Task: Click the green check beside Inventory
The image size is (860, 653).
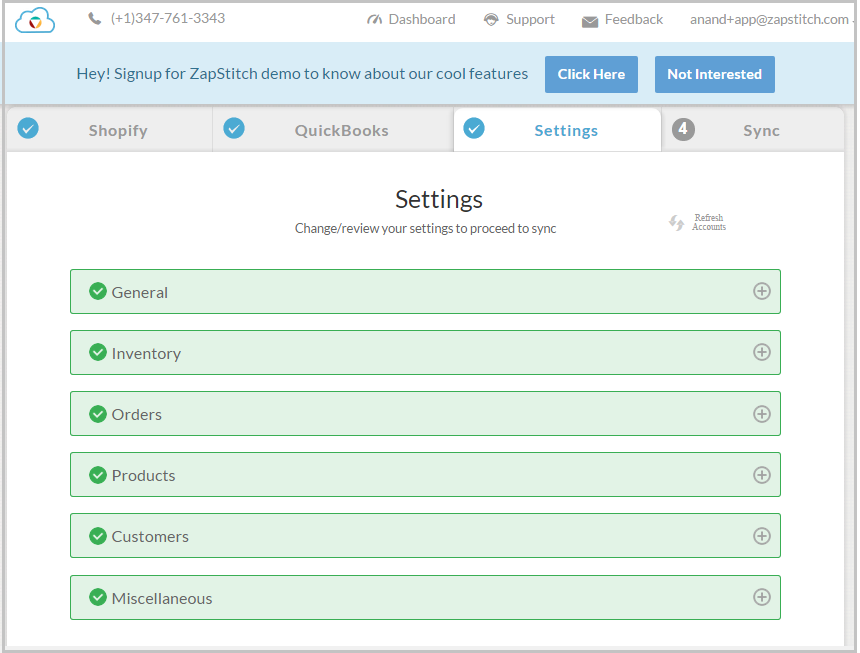Action: (98, 352)
